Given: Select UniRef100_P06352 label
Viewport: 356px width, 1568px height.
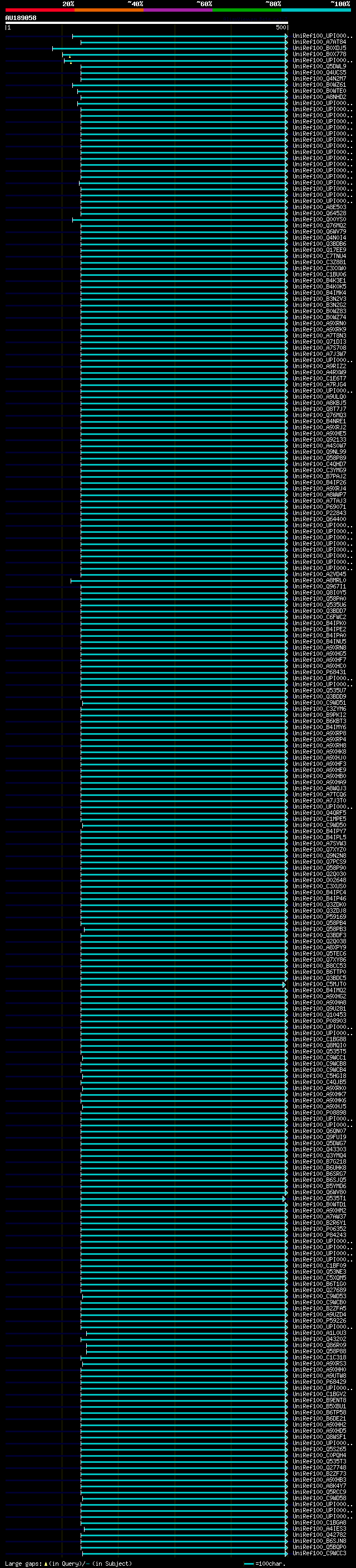Looking at the screenshot, I should click(319, 1228).
